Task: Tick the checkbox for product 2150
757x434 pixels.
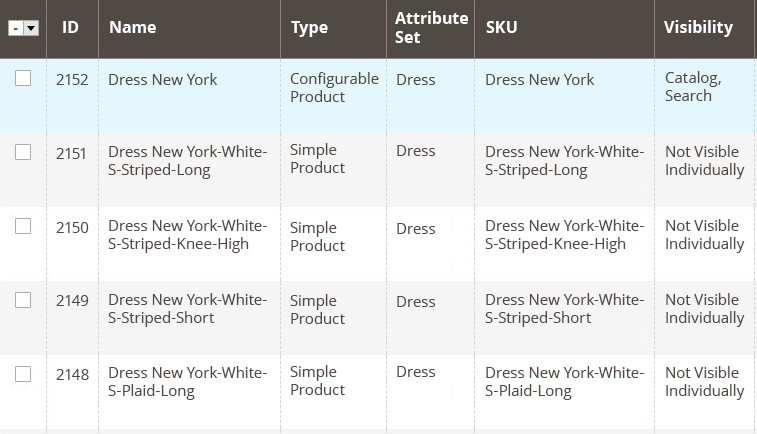Action: pyautogui.click(x=23, y=226)
